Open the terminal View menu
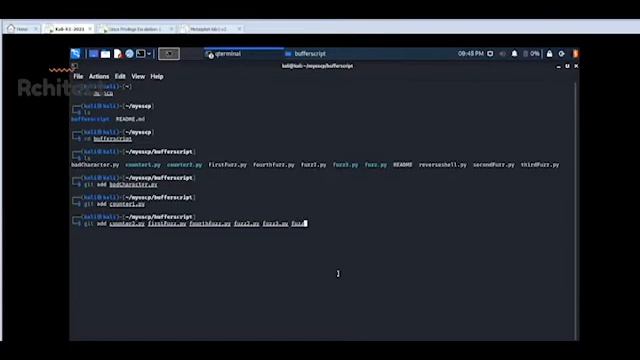Viewport: 640px width, 360px height. [x=138, y=76]
